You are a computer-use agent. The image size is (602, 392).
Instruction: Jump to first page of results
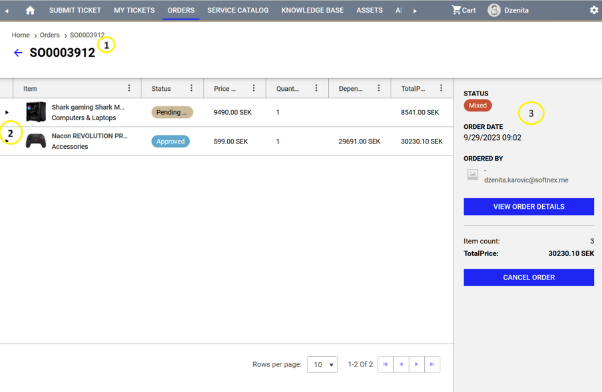(x=385, y=364)
